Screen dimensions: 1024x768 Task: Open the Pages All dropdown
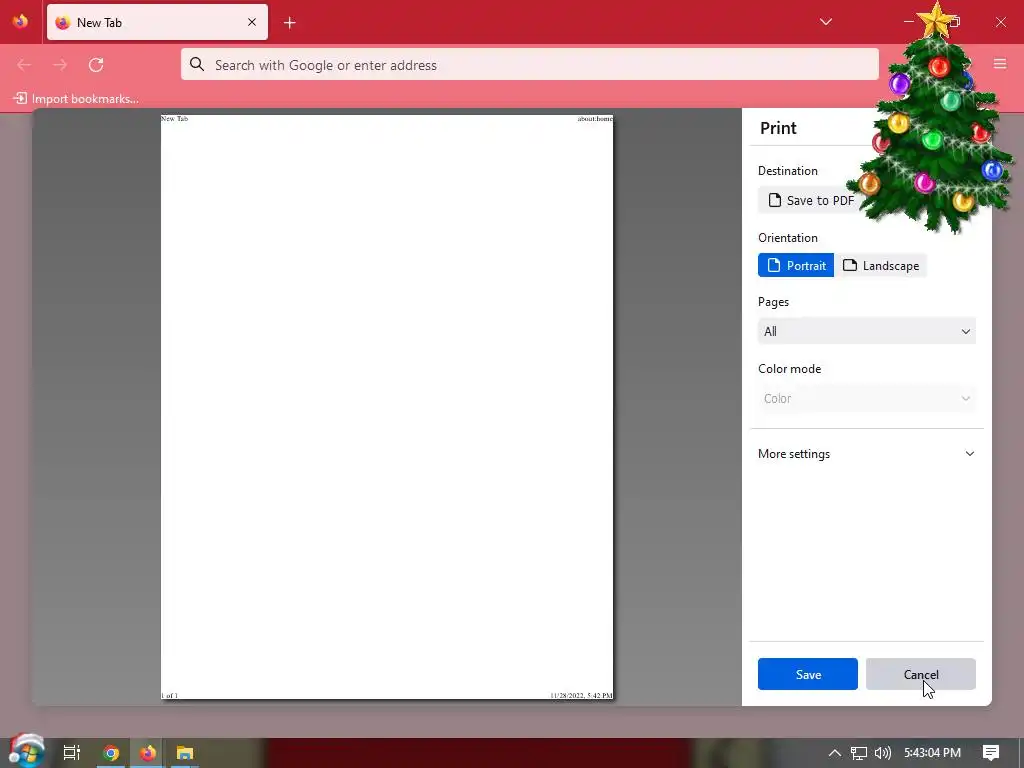point(867,332)
